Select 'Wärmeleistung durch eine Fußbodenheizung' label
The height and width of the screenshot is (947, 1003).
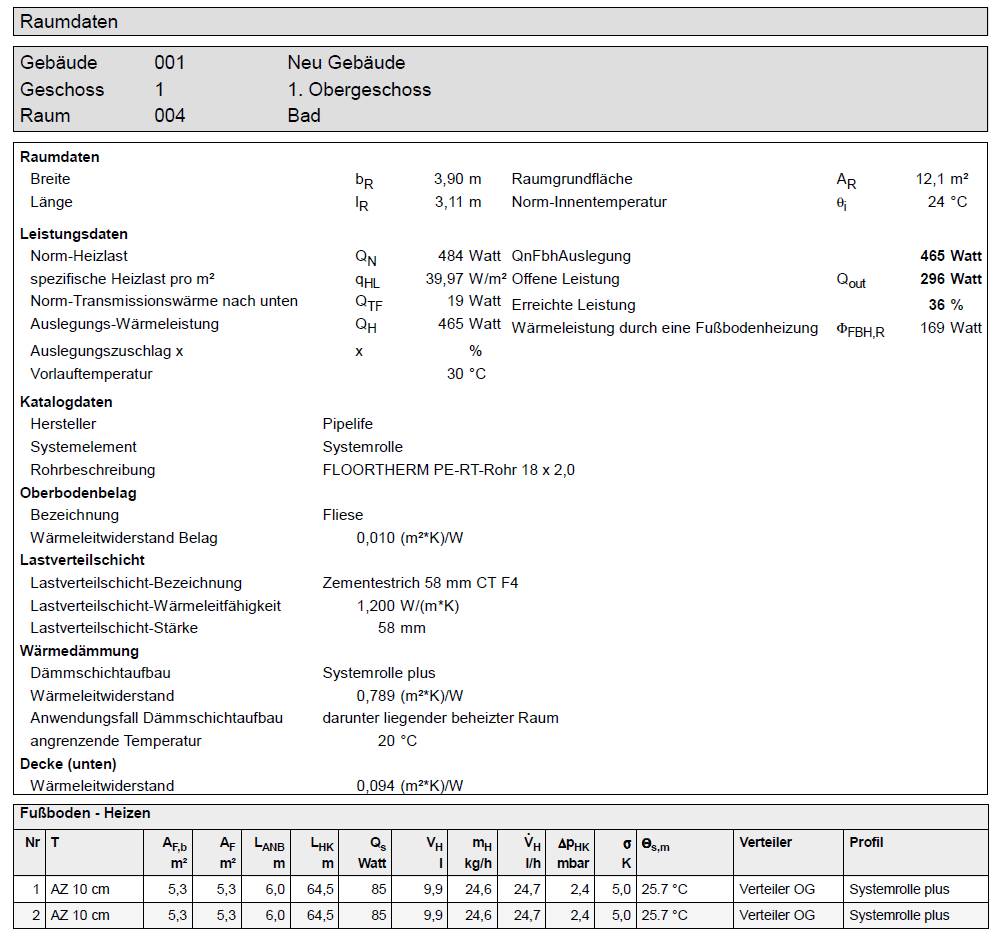tap(665, 328)
